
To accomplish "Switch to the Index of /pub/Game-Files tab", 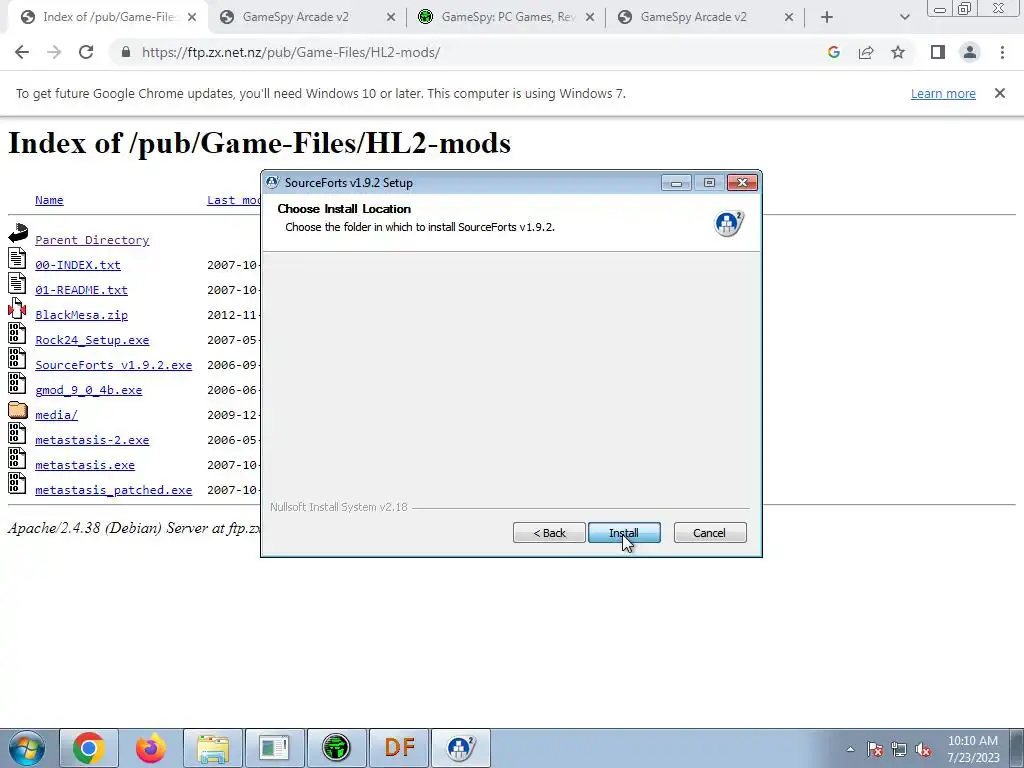I will coord(108,18).
